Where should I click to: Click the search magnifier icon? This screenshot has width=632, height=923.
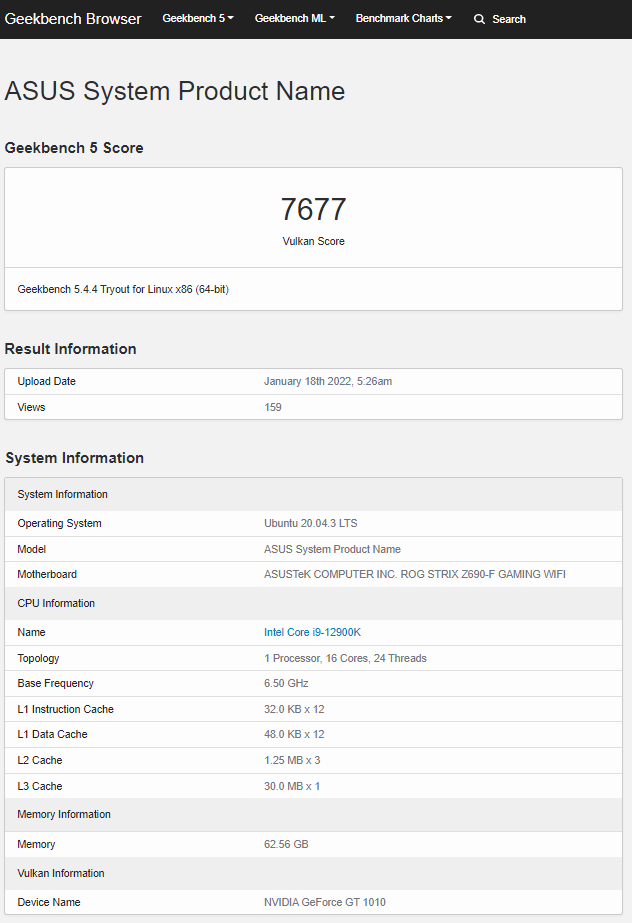pos(480,19)
